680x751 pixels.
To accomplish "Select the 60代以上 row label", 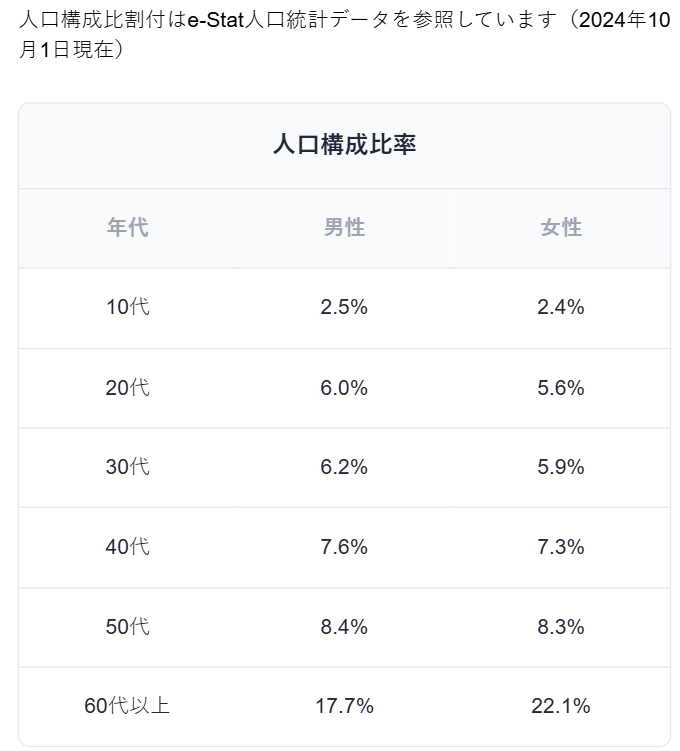I will [127, 706].
